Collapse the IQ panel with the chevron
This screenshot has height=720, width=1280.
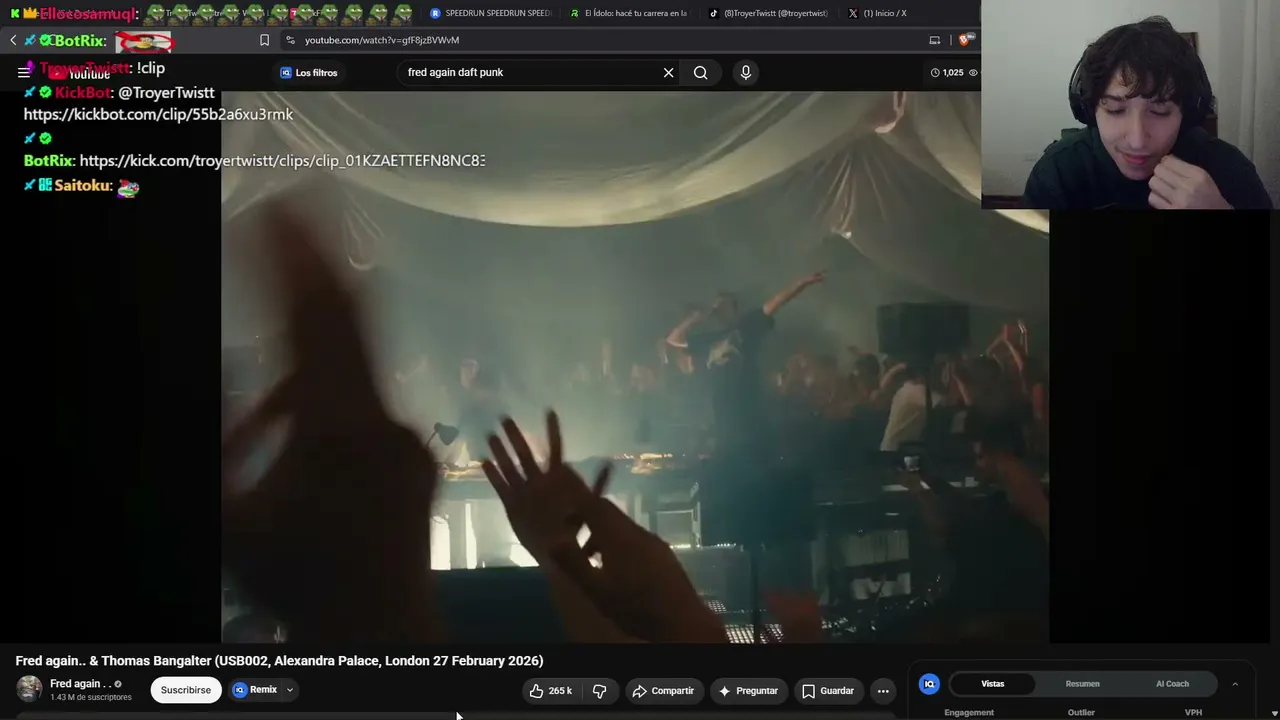(1235, 684)
